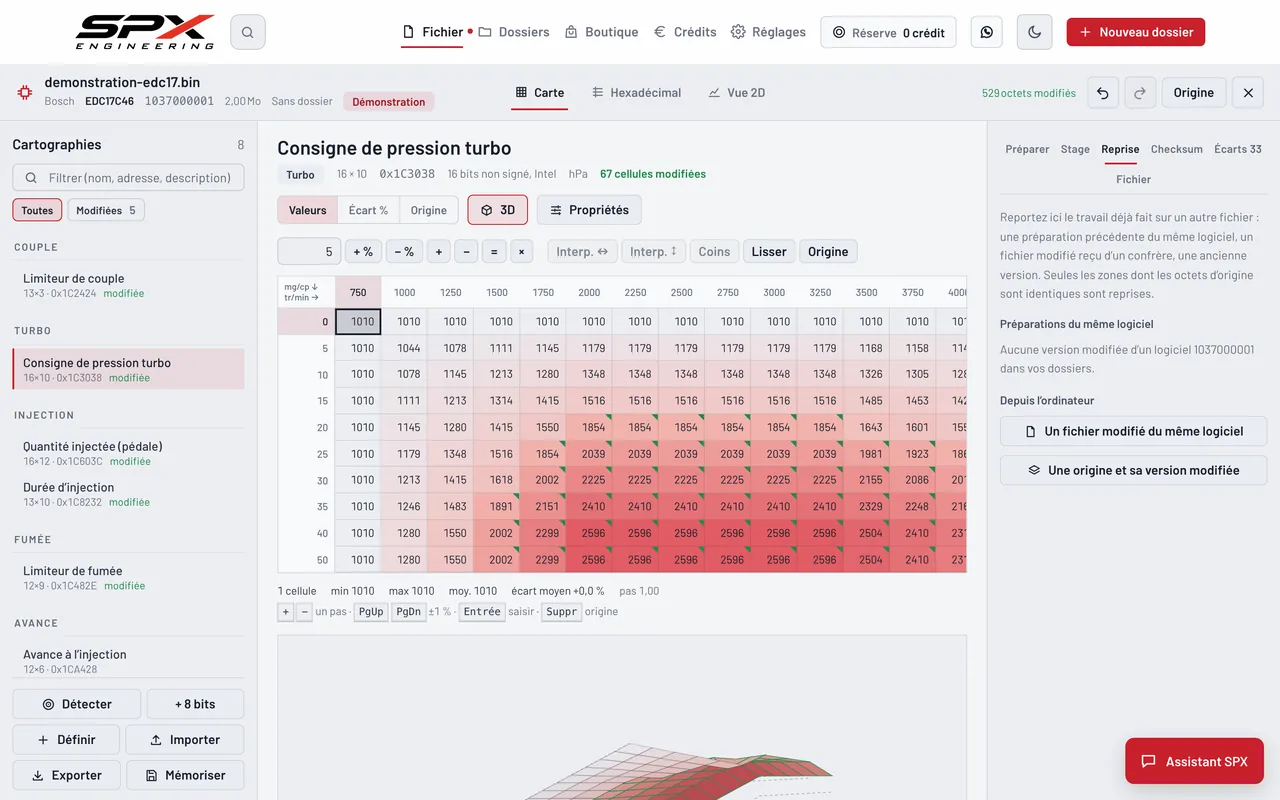Select the Limiteur de fumée map
Image resolution: width=1280 pixels, height=800 pixels.
coord(128,577)
